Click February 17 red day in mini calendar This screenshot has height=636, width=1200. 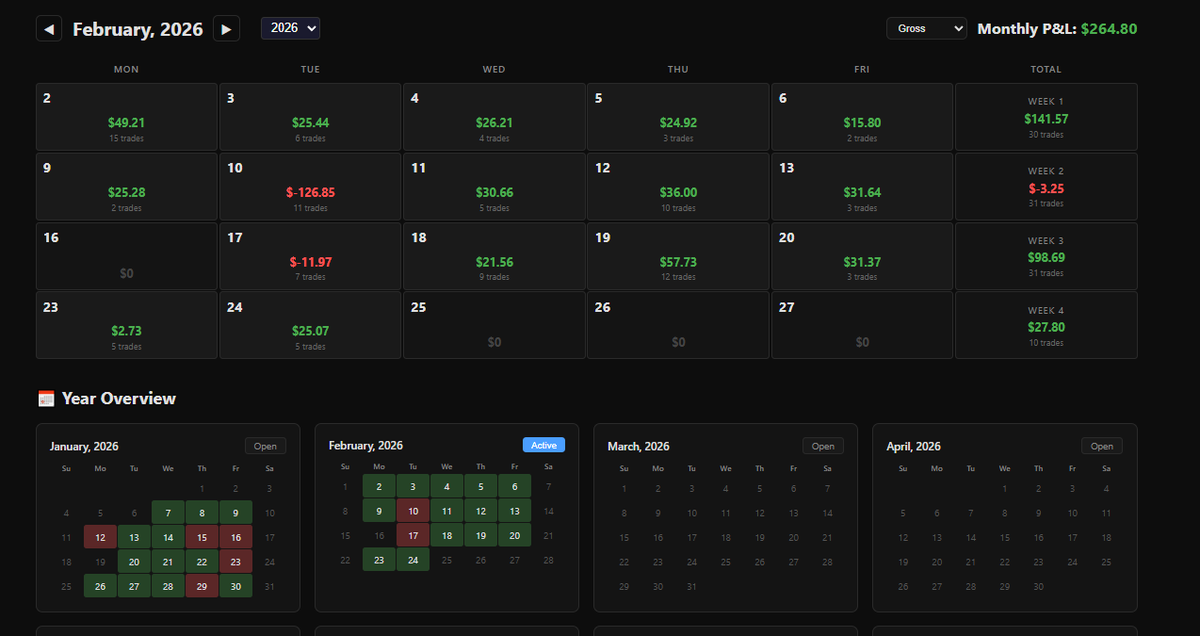coord(413,535)
